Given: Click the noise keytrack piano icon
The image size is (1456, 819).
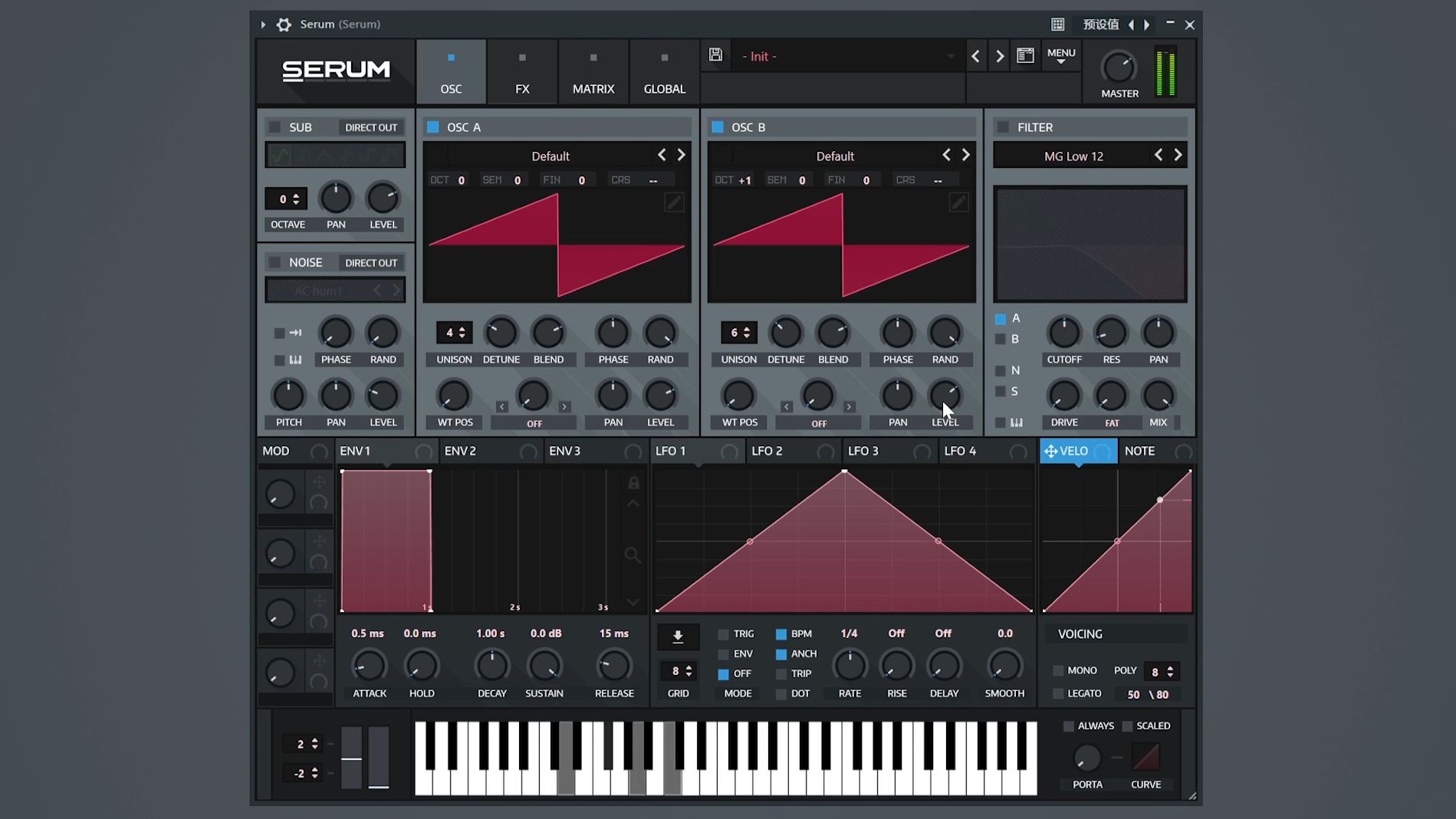Looking at the screenshot, I should [295, 360].
